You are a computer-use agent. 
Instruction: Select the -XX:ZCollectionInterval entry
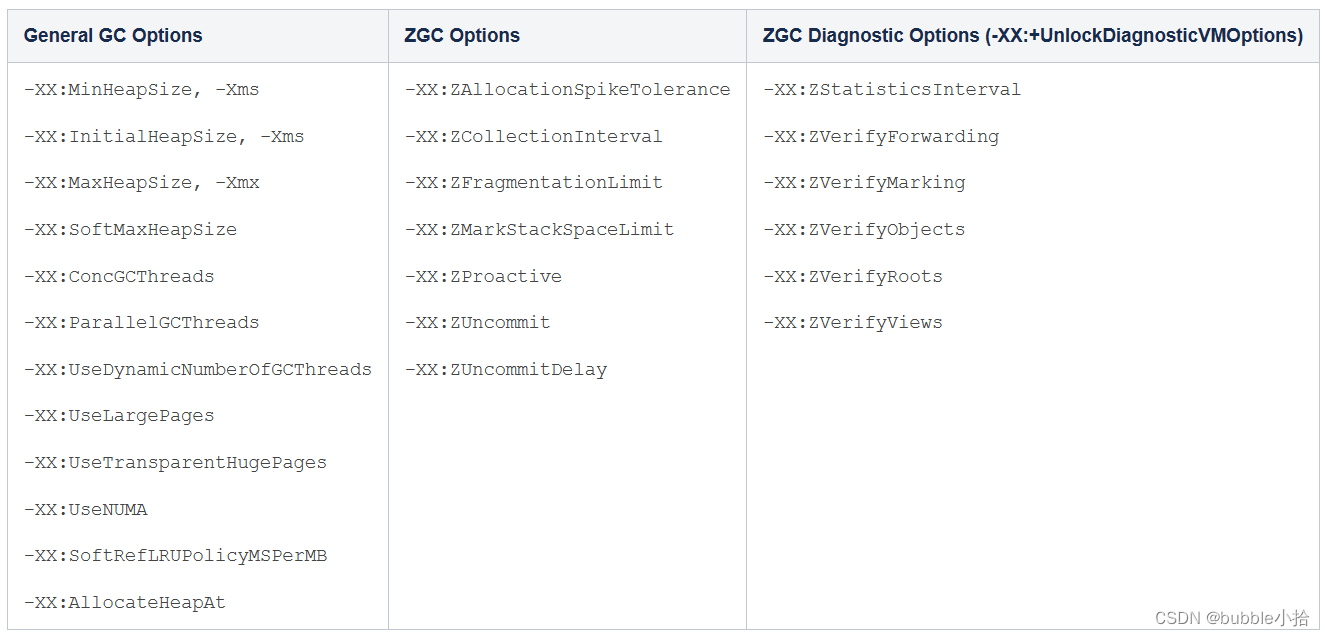(533, 137)
